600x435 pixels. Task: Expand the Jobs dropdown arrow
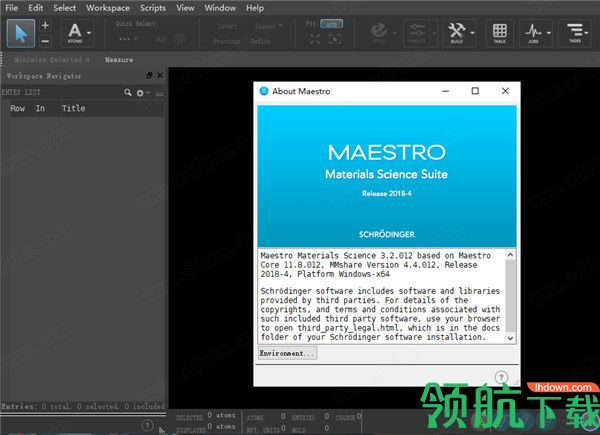[549, 33]
